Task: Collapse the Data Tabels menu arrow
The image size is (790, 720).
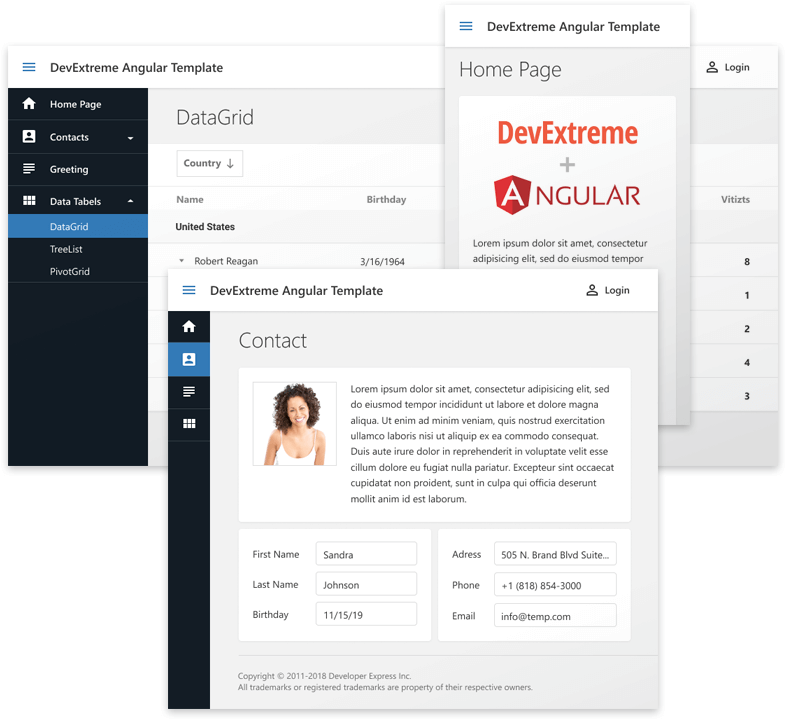Action: 130,201
